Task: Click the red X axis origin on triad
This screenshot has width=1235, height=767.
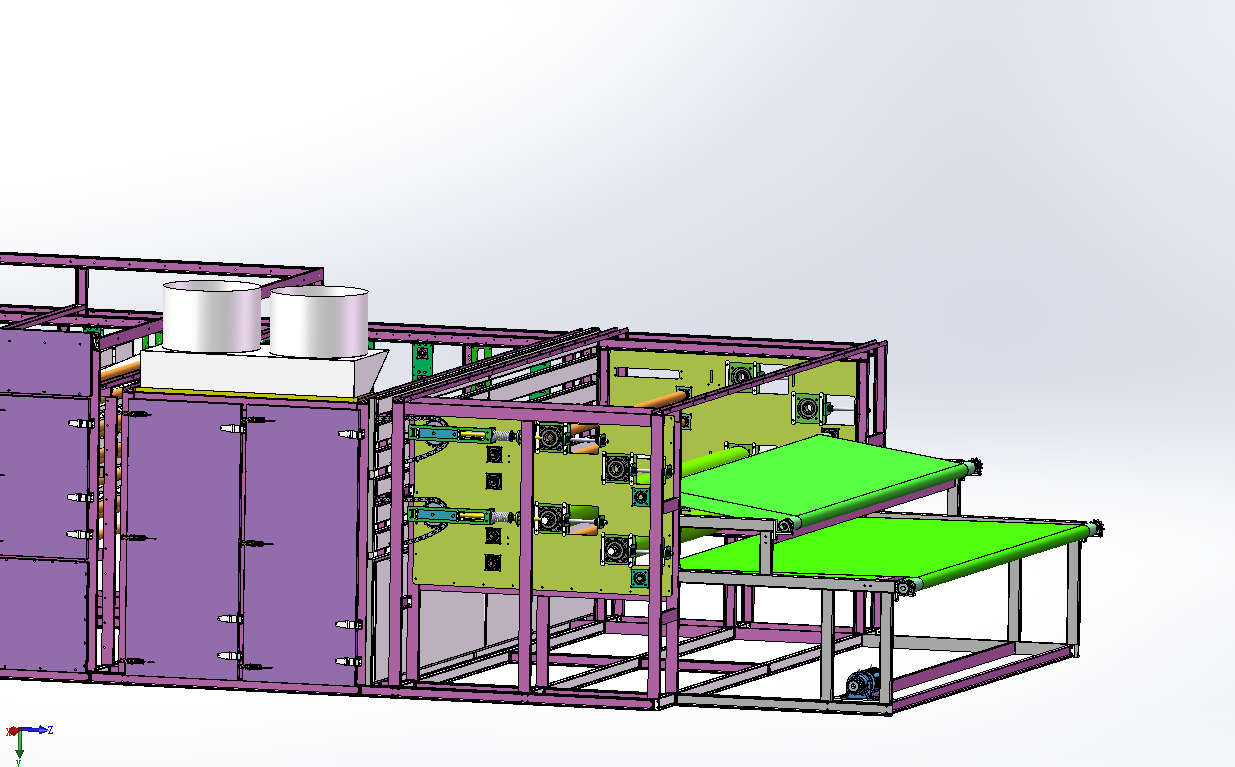Action: [12, 732]
